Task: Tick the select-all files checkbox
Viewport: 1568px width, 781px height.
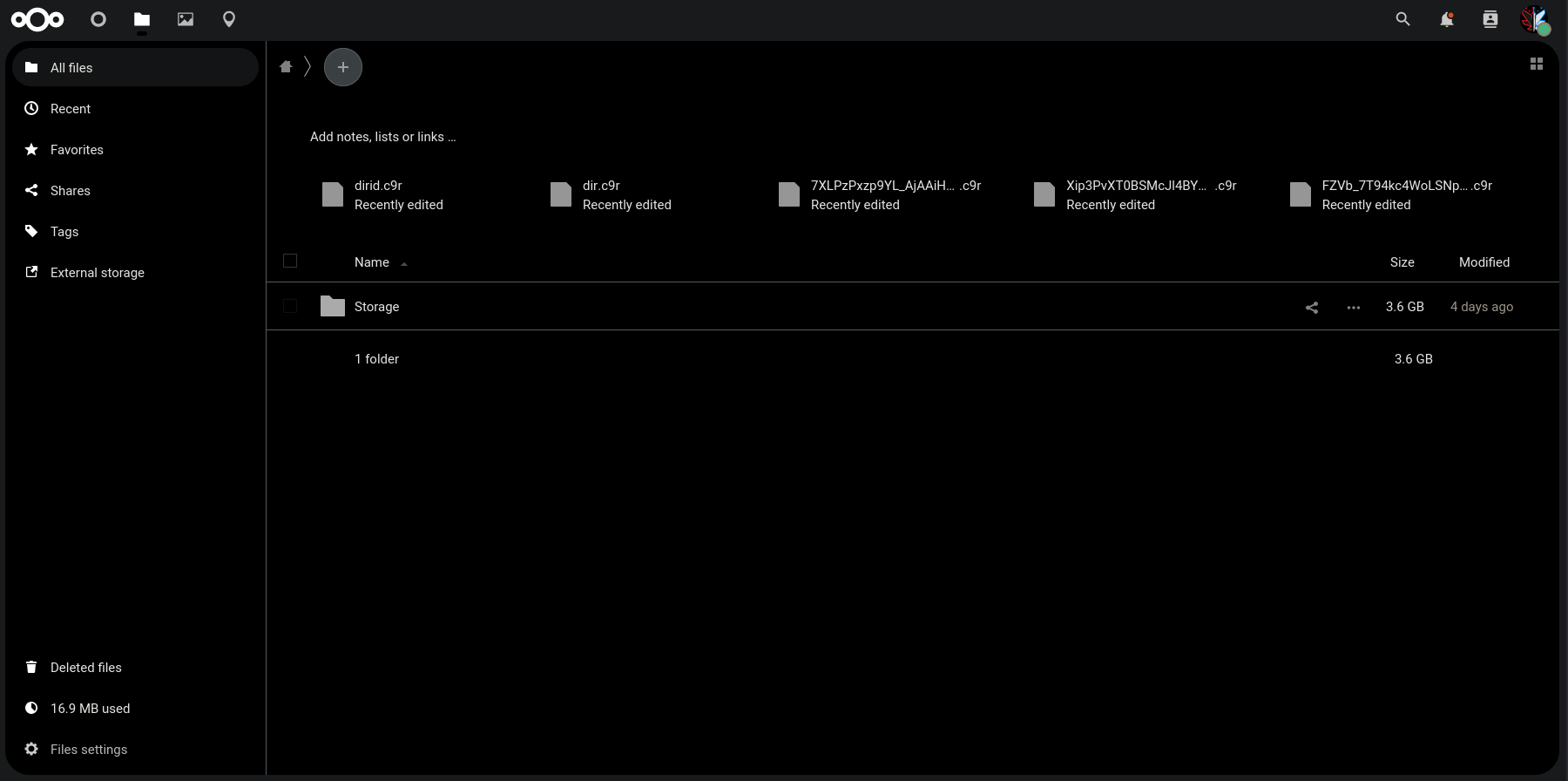Action: pyautogui.click(x=290, y=261)
